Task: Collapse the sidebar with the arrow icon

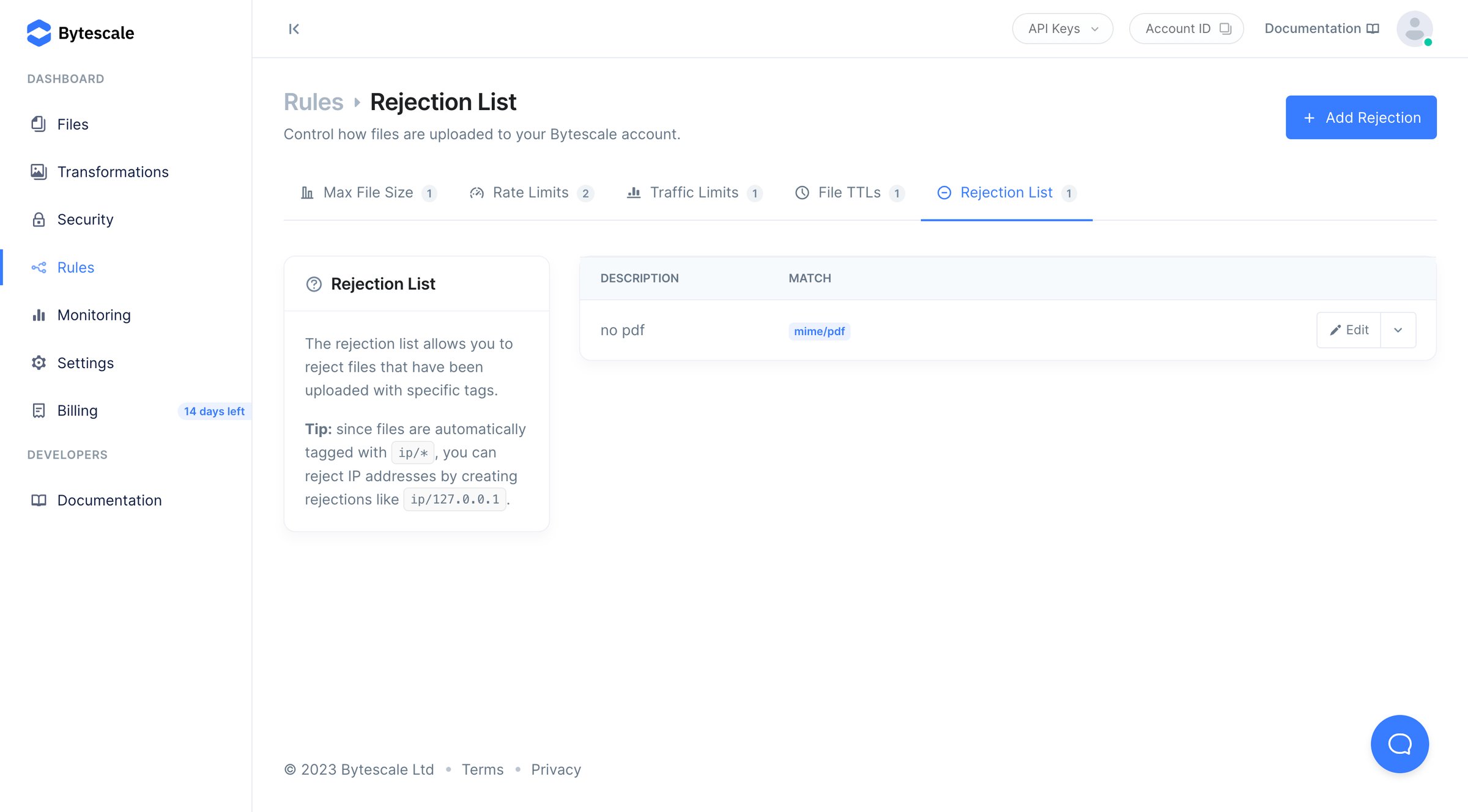Action: click(294, 29)
